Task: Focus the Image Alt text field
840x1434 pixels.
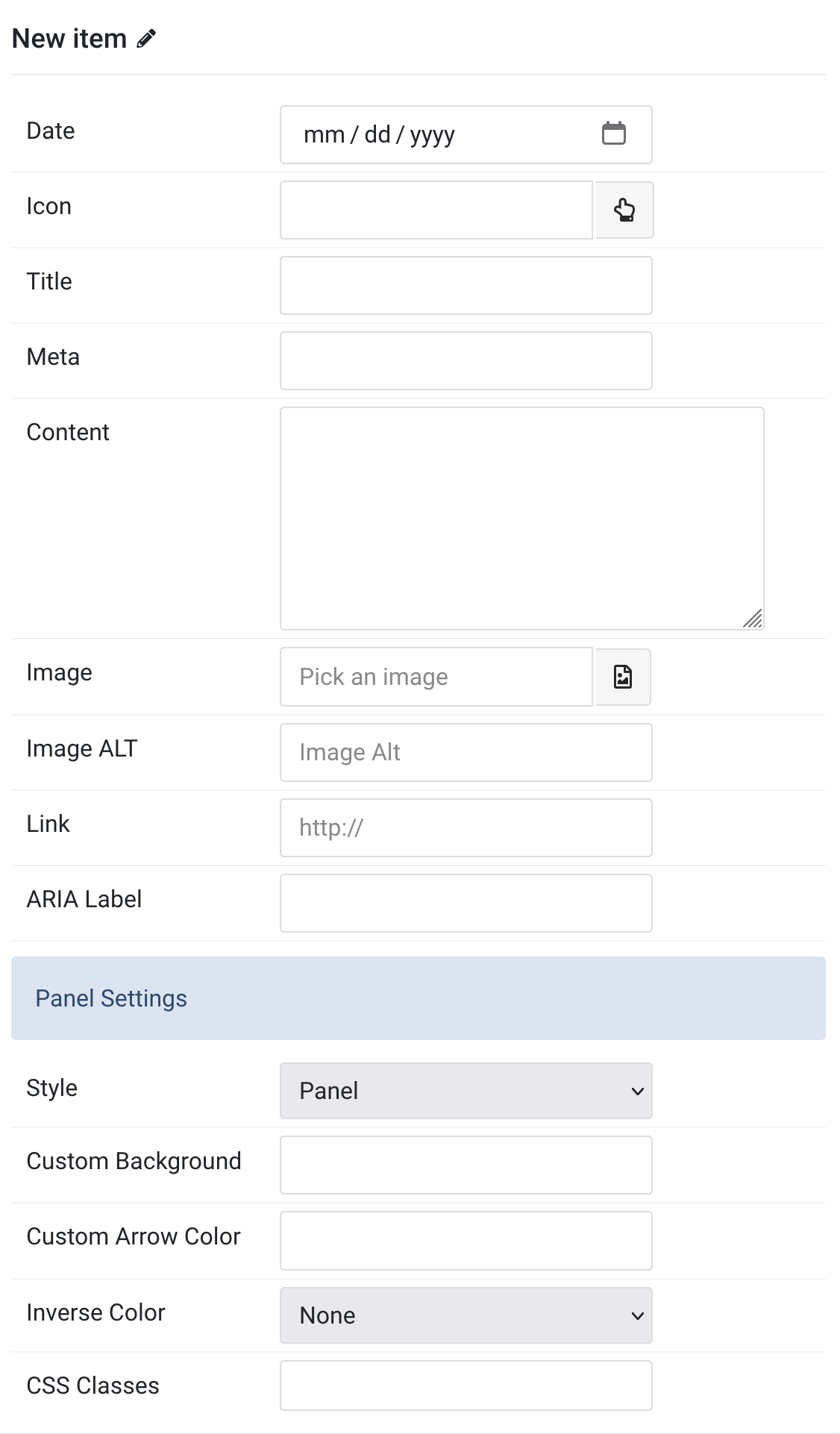Action: 466,753
